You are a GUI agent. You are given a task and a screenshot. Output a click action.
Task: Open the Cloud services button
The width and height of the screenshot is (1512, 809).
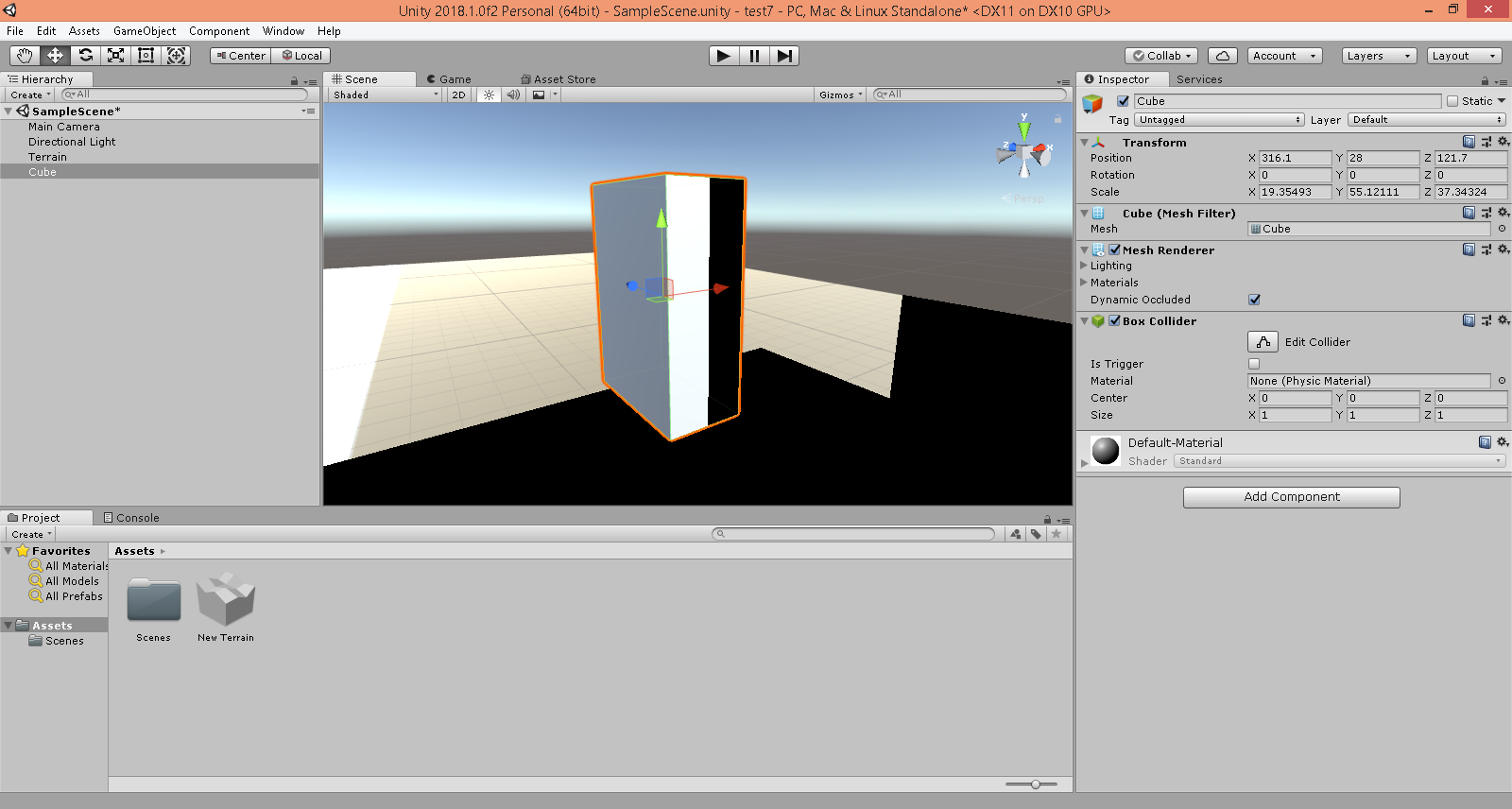1223,56
